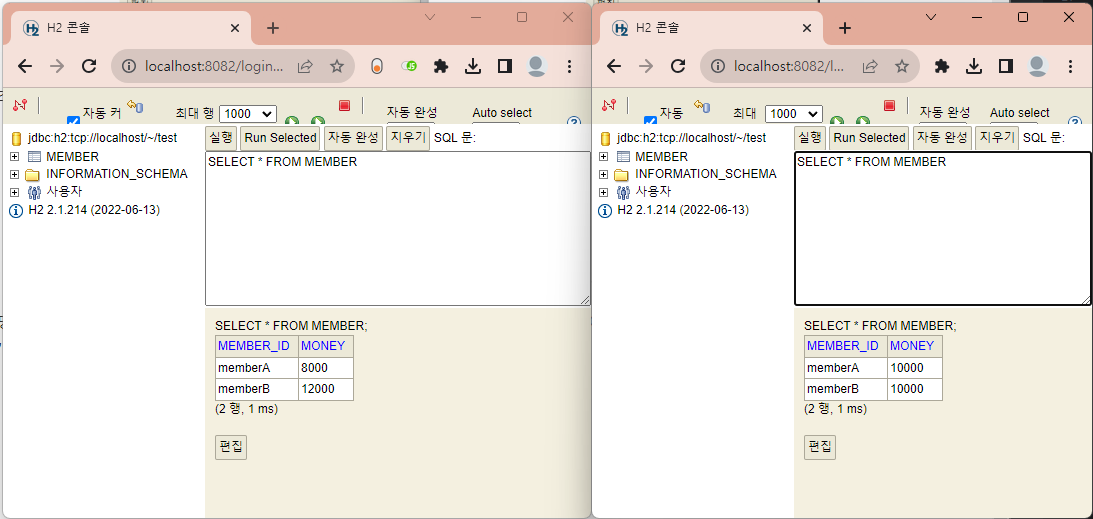The height and width of the screenshot is (519, 1093).
Task: Go back in the left browser window
Action: pos(25,66)
